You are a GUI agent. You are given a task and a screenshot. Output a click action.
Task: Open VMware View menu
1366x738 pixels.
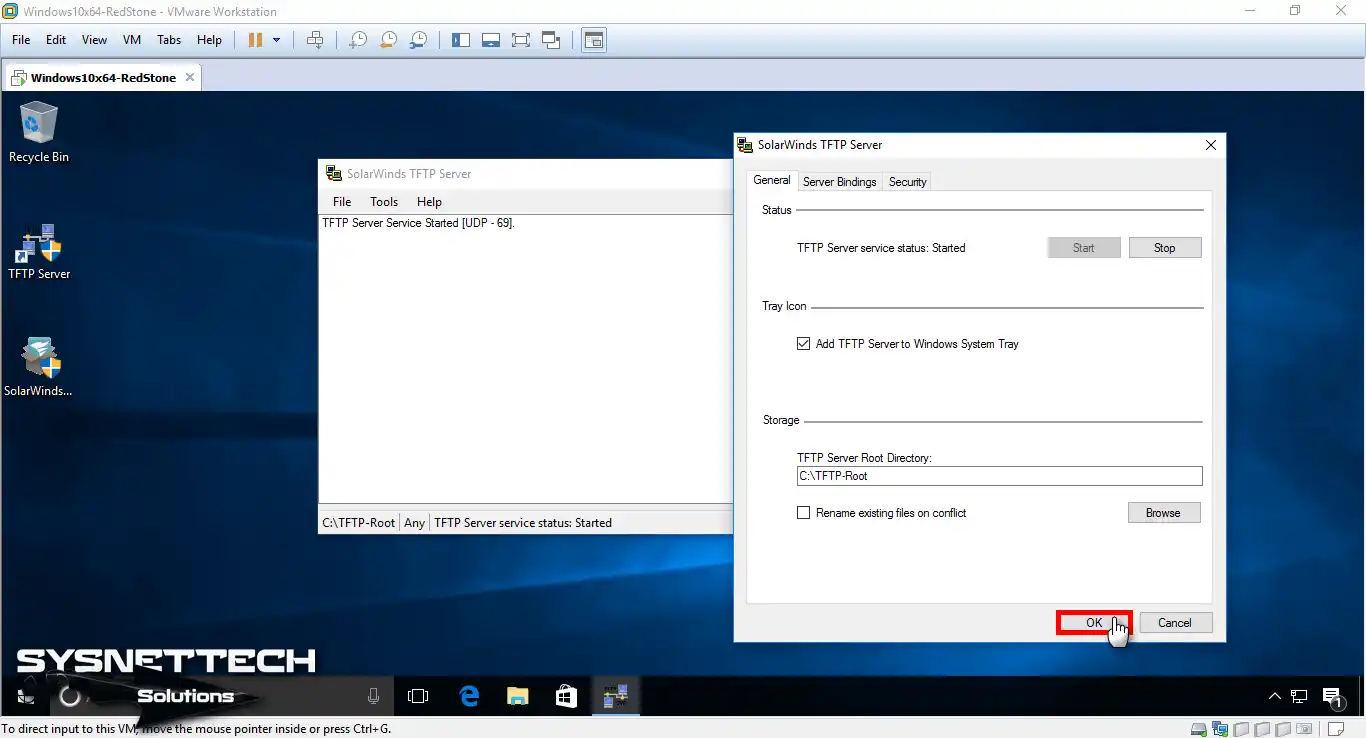coord(94,40)
